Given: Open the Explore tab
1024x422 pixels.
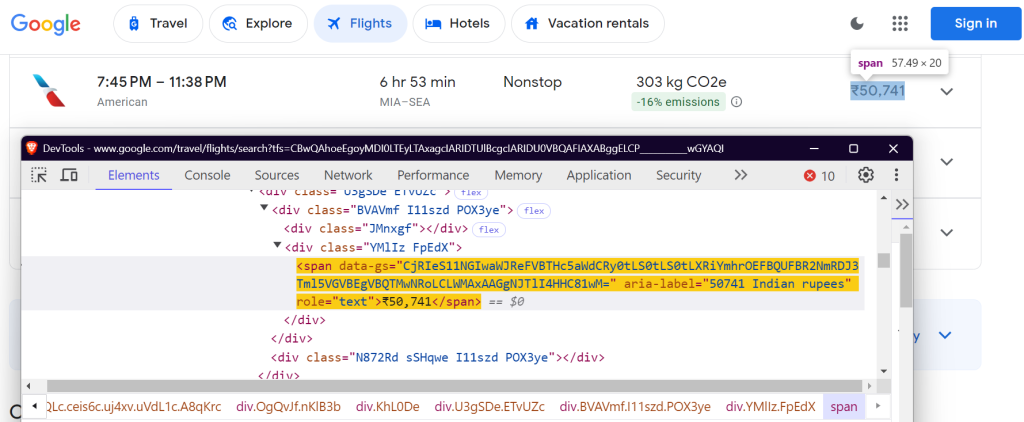Looking at the screenshot, I should 258,24.
